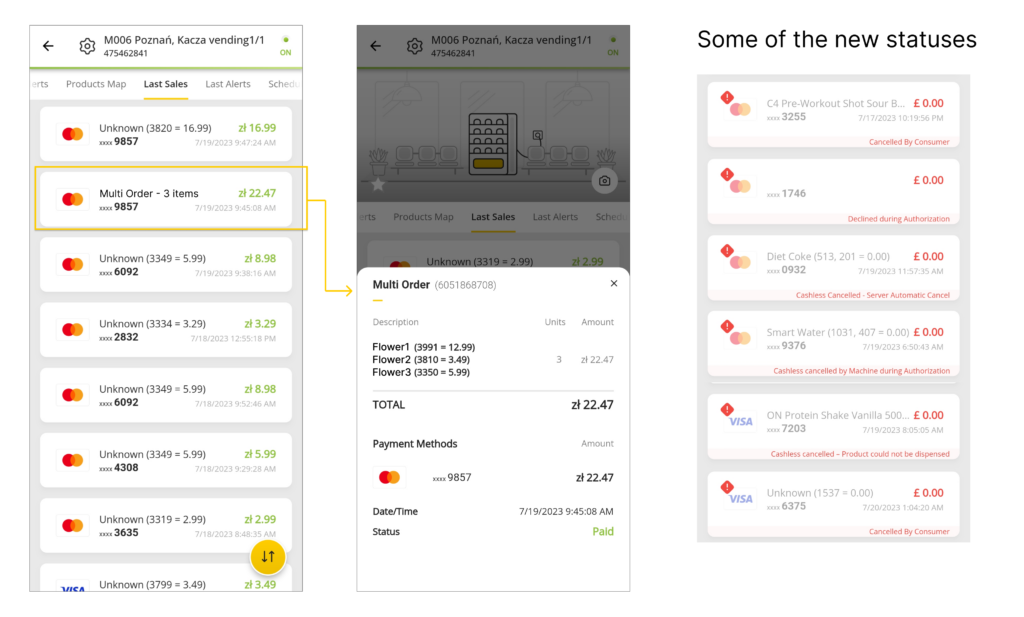
Task: Tap the Smart Water cancelled transaction card
Action: point(833,344)
